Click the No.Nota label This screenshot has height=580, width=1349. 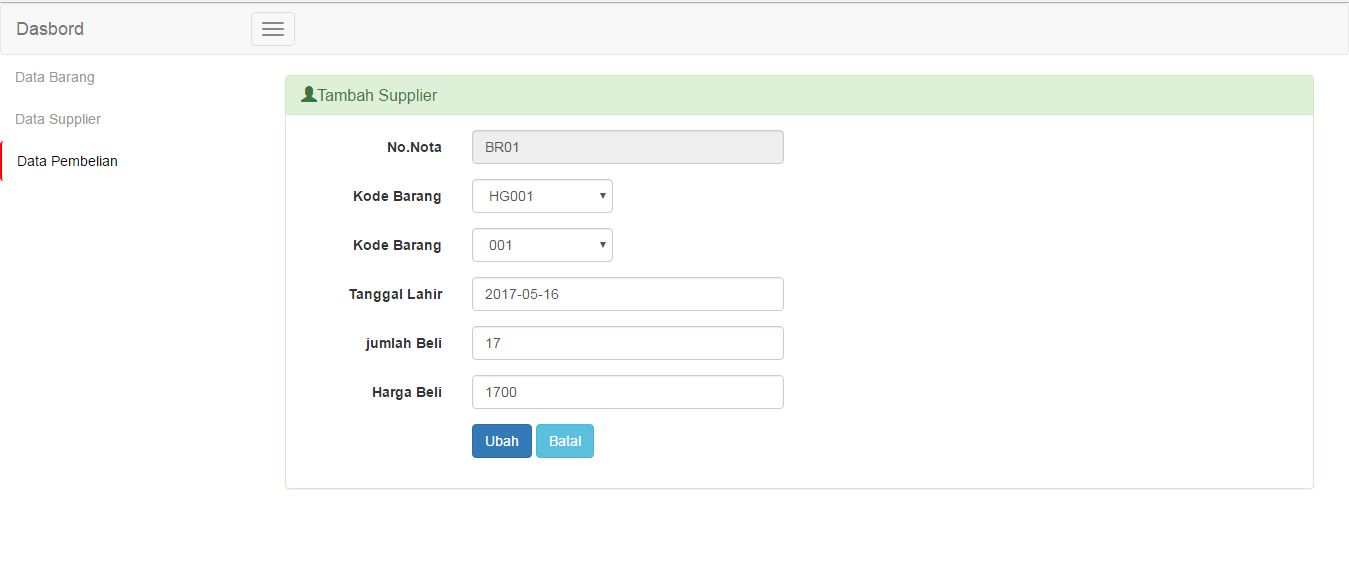pos(414,147)
